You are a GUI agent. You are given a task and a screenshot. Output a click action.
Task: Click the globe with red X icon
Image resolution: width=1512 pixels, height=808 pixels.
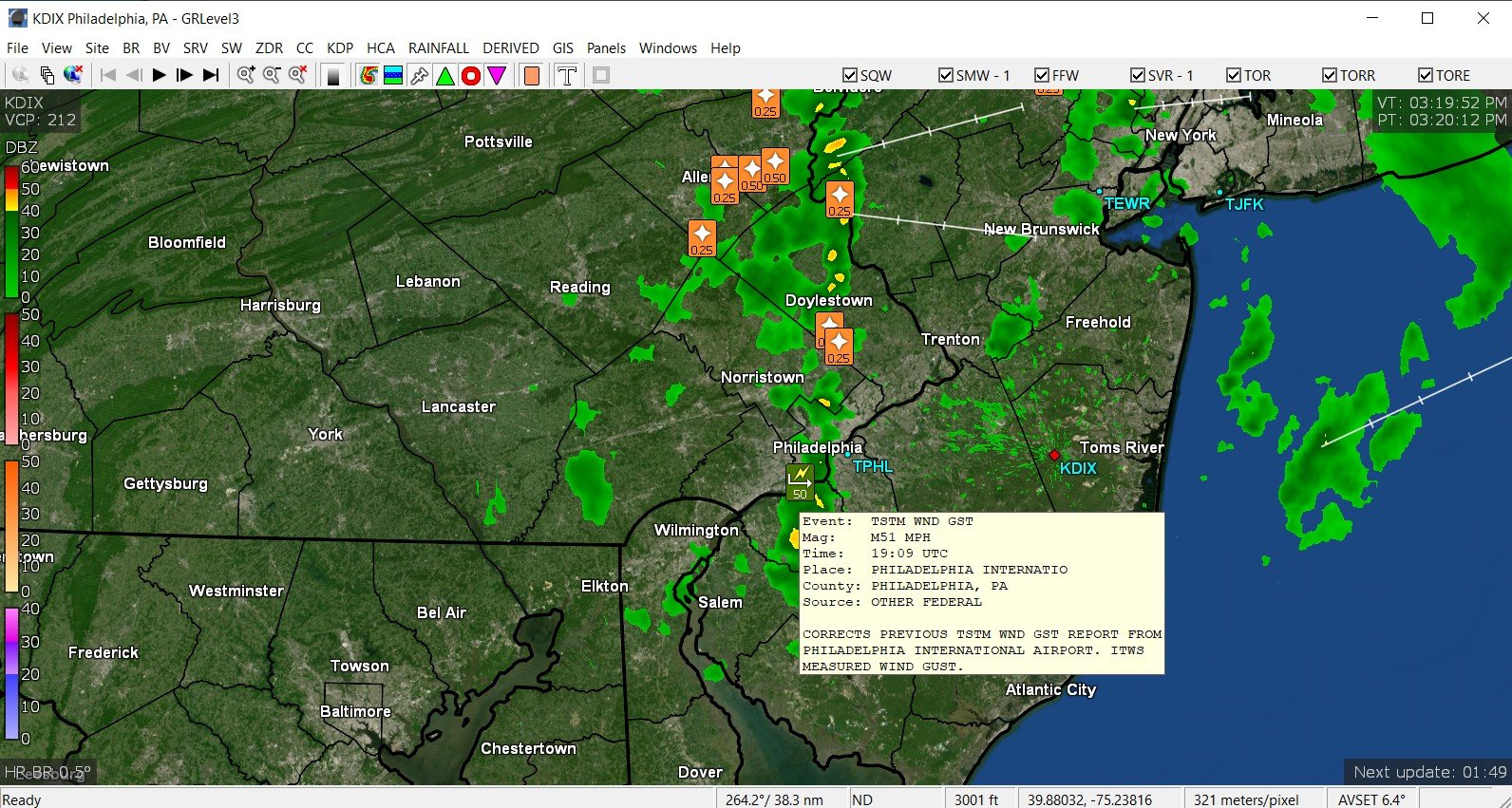tap(73, 75)
